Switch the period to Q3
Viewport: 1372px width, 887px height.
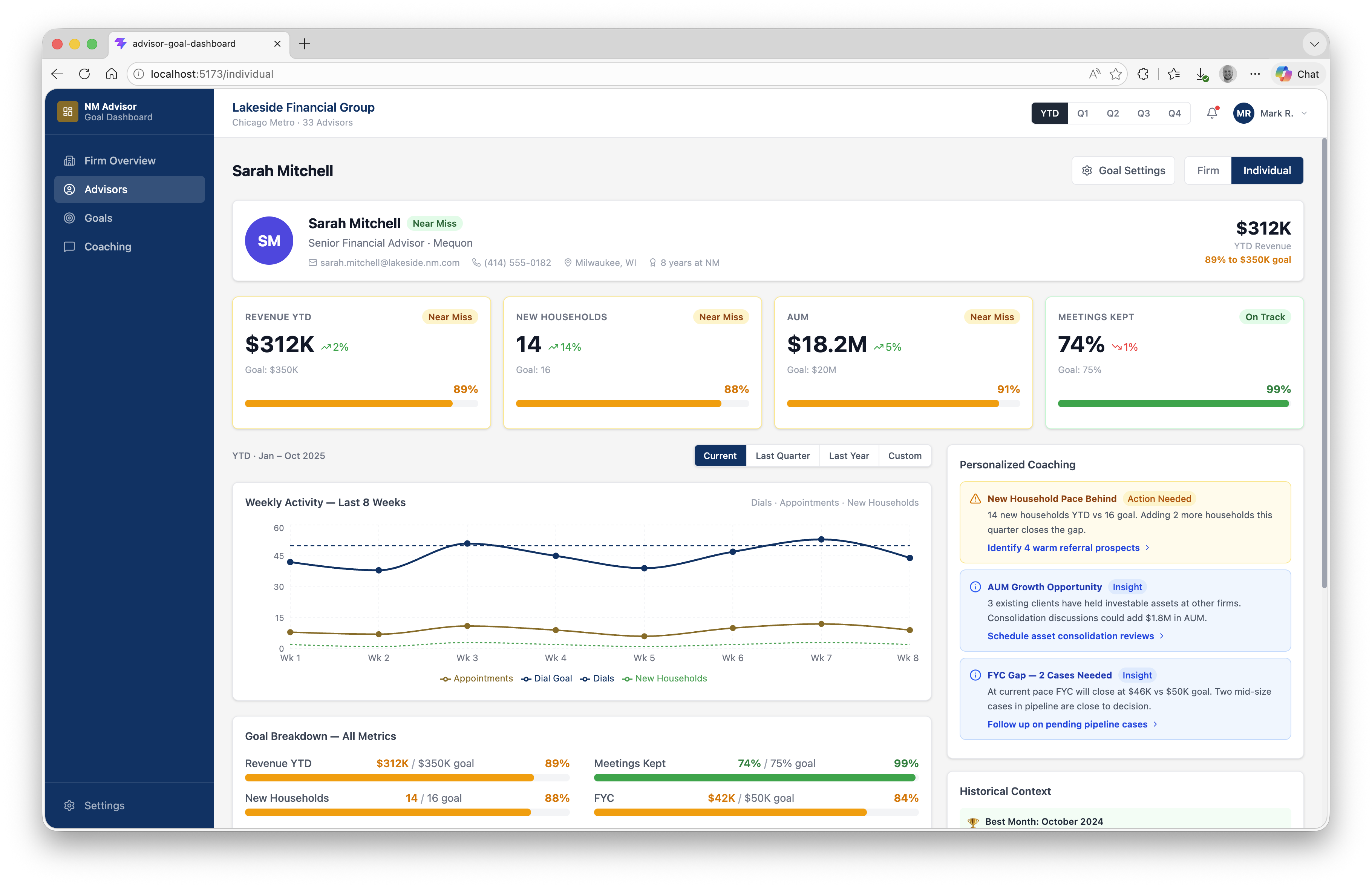[x=1143, y=114]
